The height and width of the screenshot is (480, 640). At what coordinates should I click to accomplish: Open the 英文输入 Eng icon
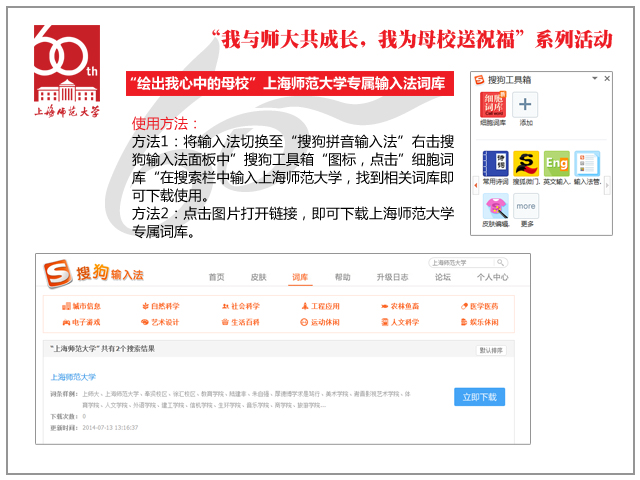click(x=556, y=165)
